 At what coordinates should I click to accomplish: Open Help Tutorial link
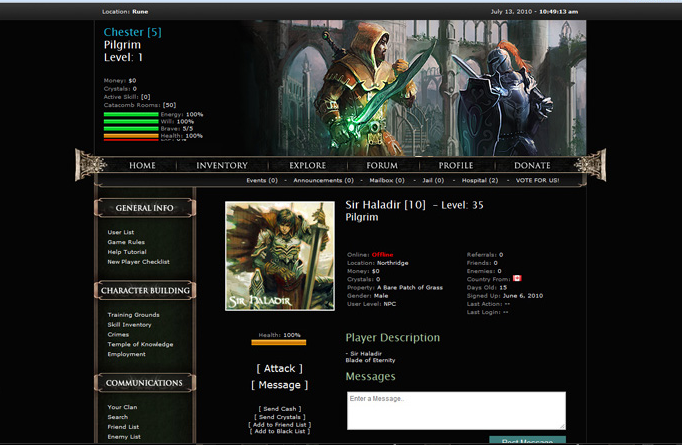(127, 252)
